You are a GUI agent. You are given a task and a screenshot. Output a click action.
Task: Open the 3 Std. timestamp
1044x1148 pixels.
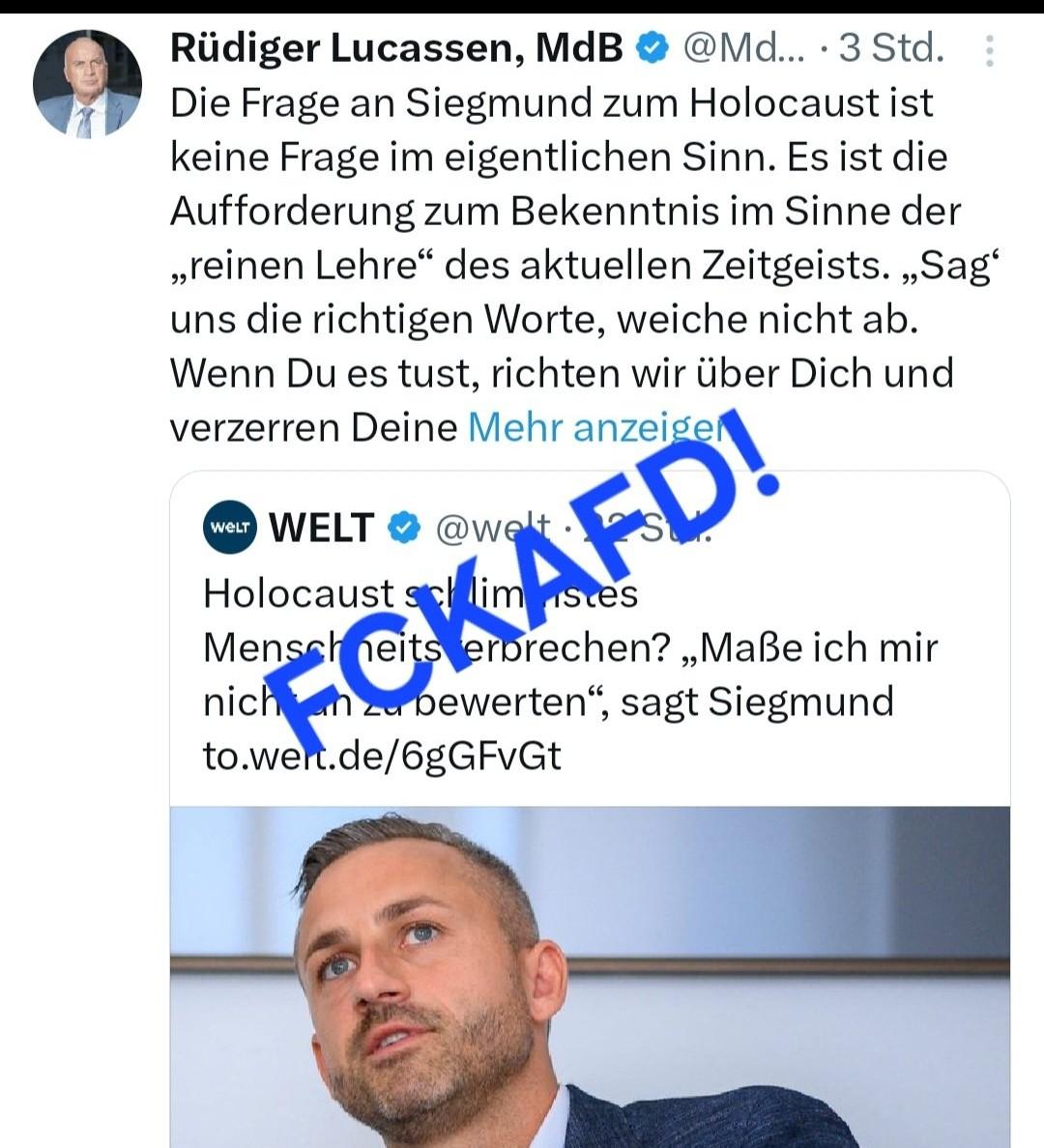[x=891, y=49]
